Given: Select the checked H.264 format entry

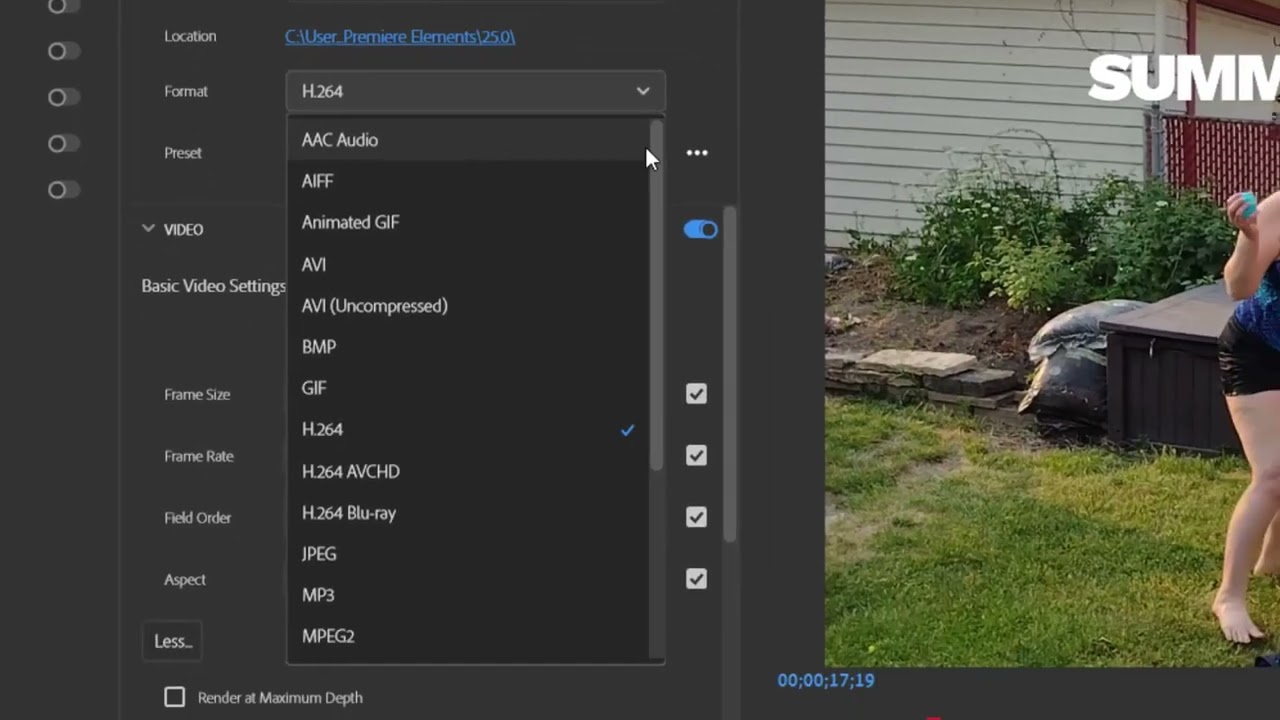Looking at the screenshot, I should tap(468, 429).
